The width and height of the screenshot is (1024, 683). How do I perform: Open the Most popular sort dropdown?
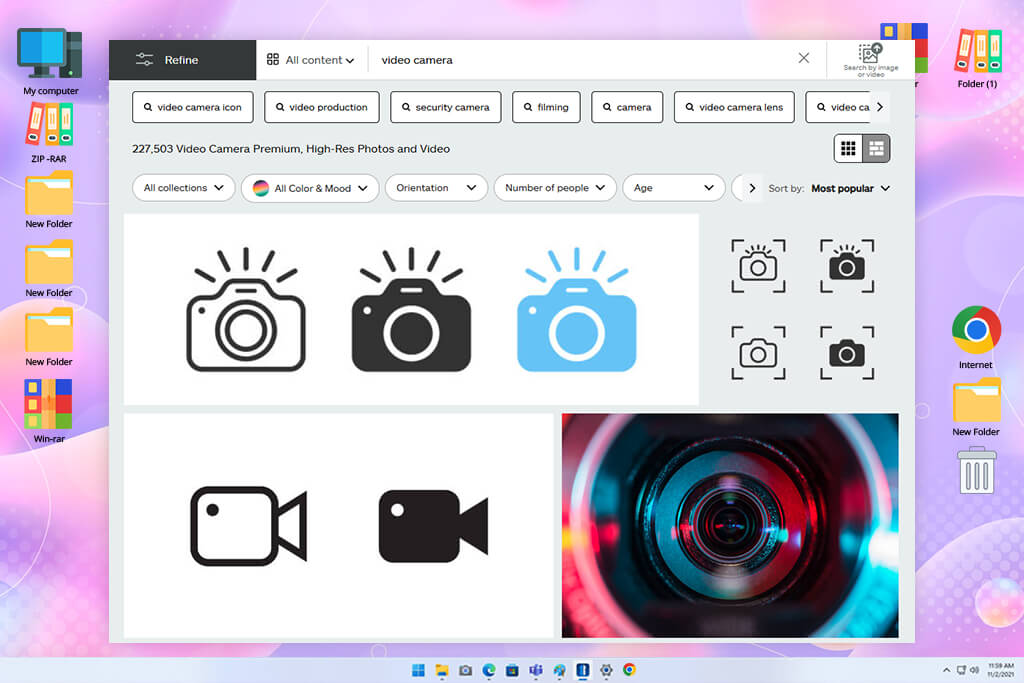click(x=850, y=188)
